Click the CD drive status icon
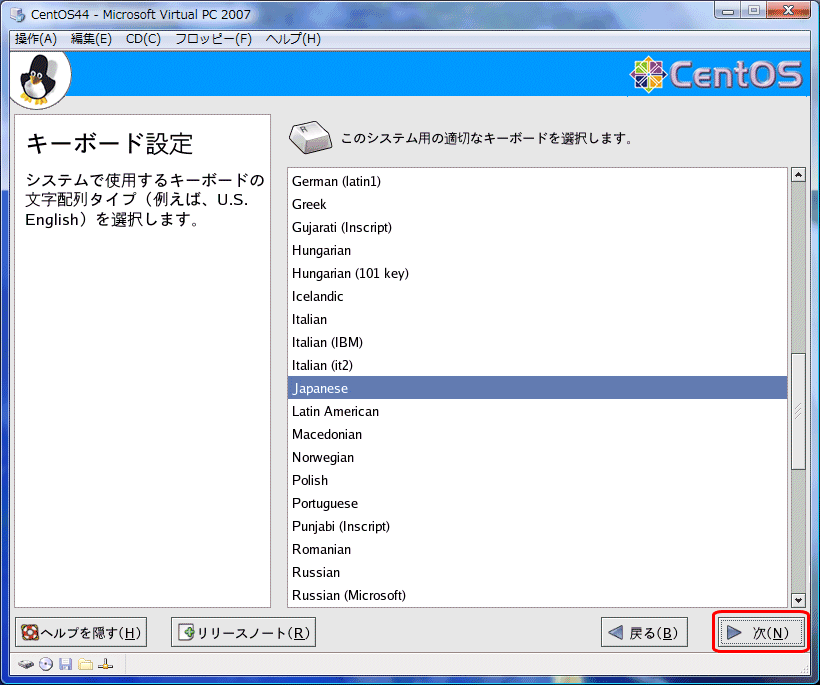Viewport: 820px width, 685px height. point(46,664)
